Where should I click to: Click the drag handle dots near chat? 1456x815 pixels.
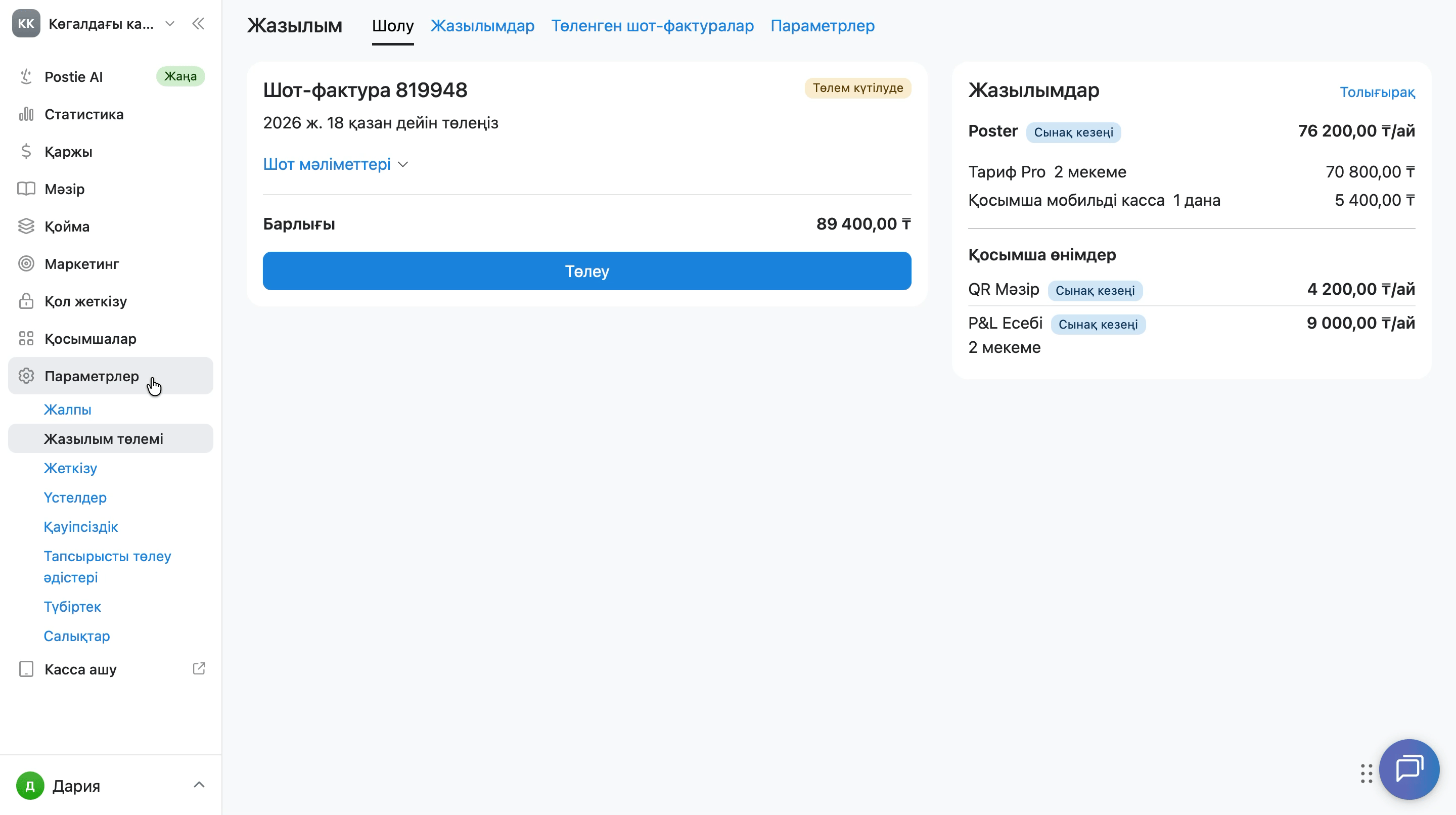click(x=1367, y=774)
